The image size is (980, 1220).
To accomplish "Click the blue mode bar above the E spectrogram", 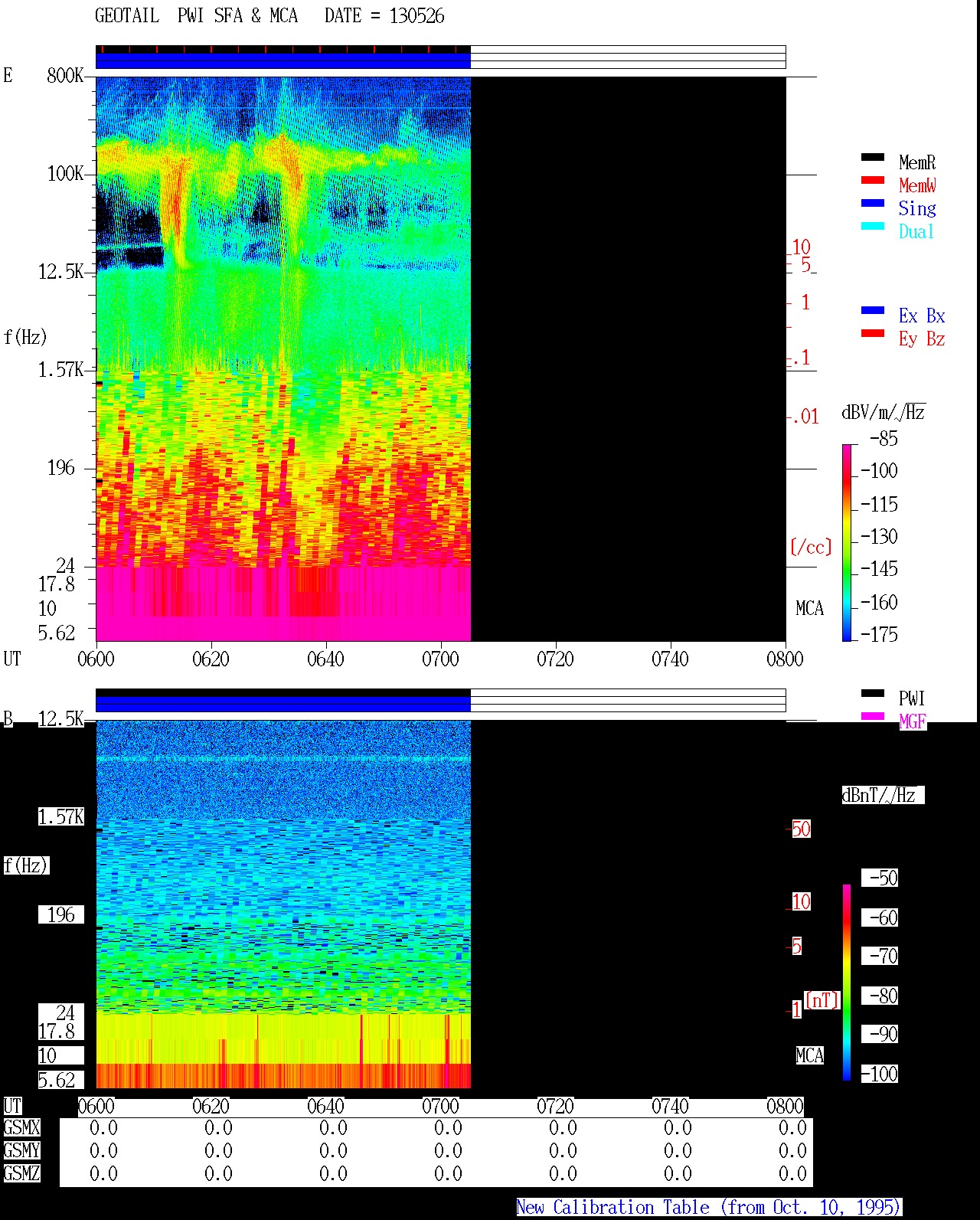I will coord(283,61).
